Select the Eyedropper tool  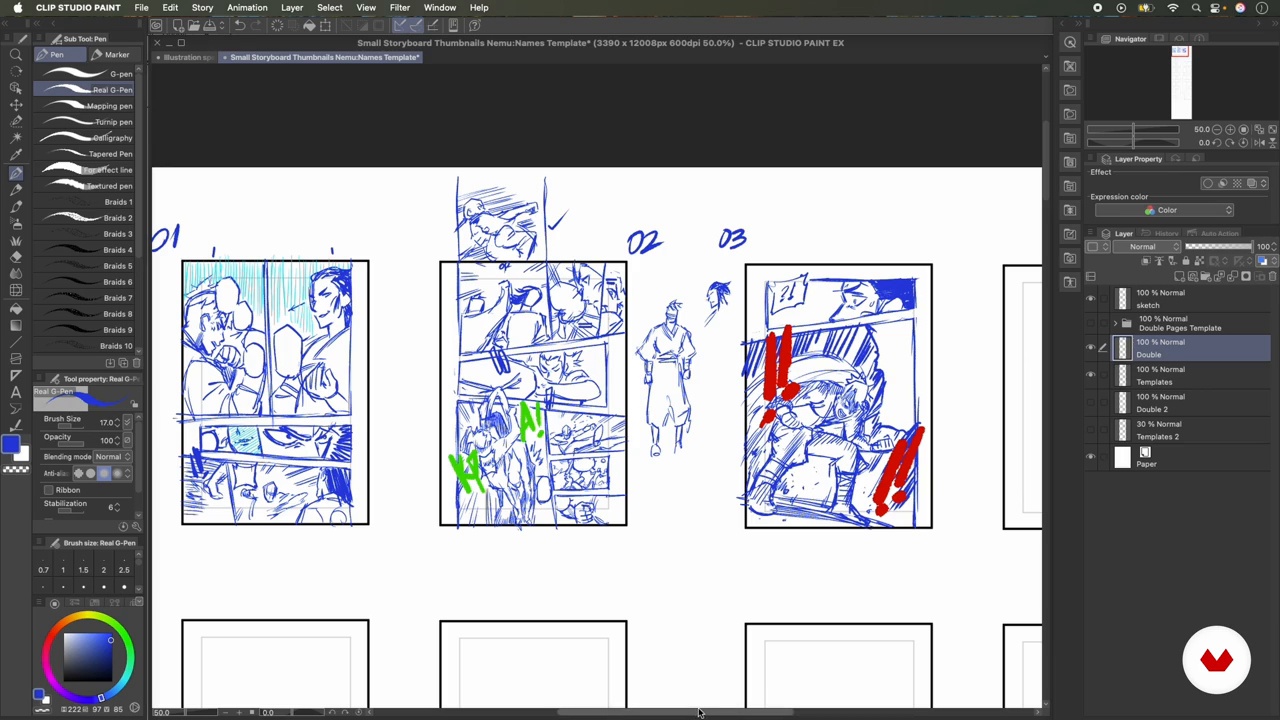16,155
